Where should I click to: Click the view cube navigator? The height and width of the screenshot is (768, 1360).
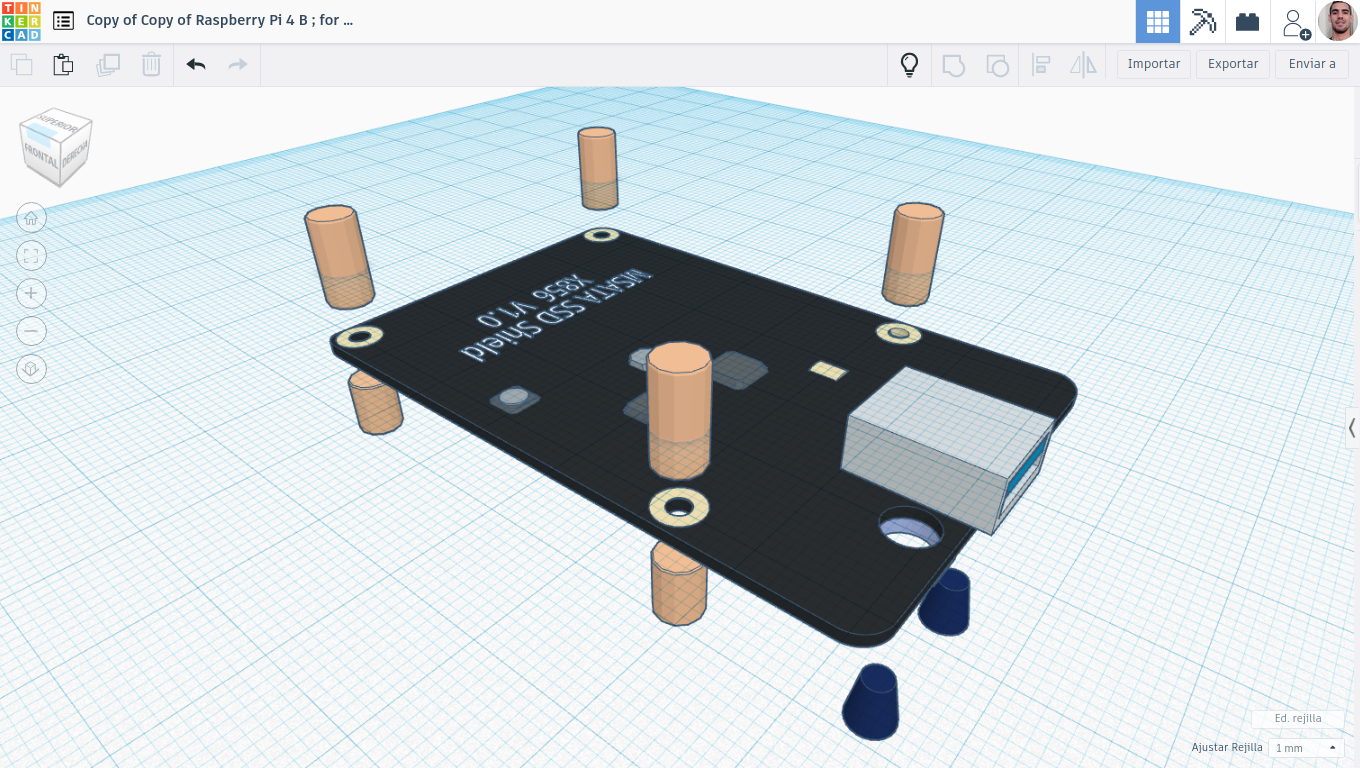pyautogui.click(x=56, y=147)
